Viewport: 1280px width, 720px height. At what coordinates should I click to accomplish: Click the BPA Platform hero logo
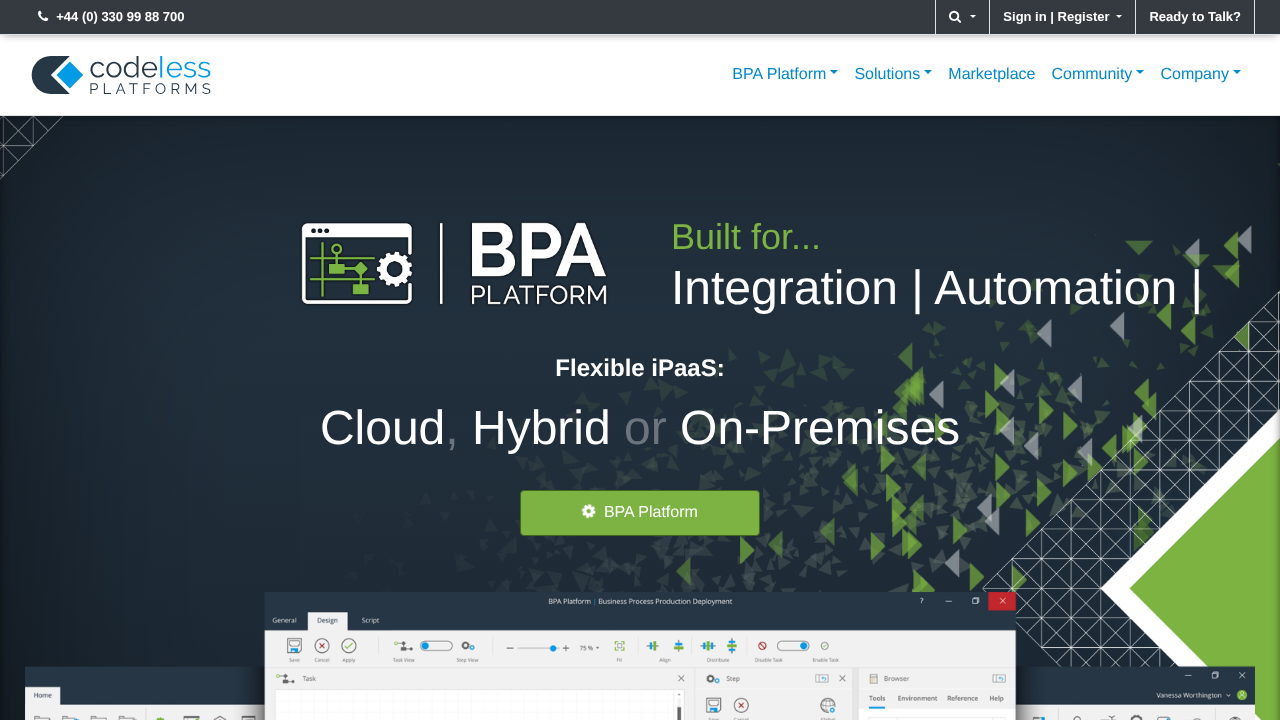point(454,264)
